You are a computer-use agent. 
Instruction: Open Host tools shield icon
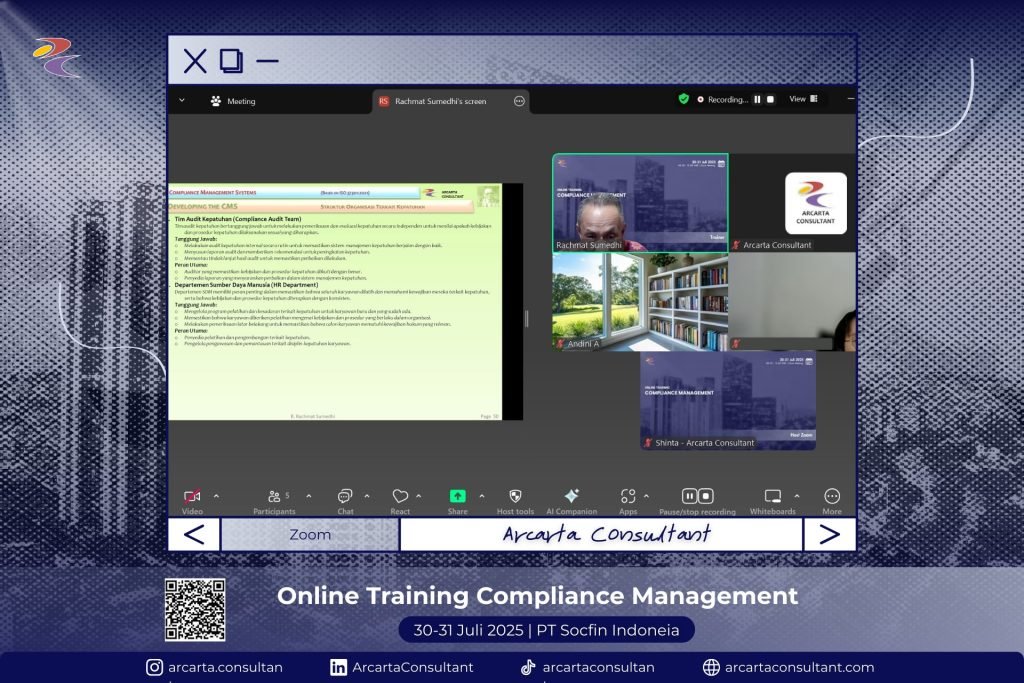(515, 496)
